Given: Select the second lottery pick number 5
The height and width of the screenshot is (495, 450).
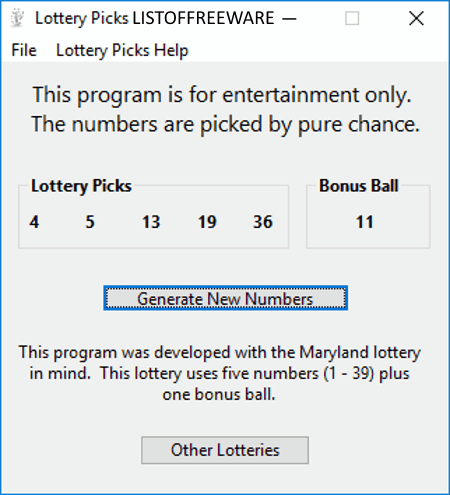Looking at the screenshot, I should pos(90,222).
